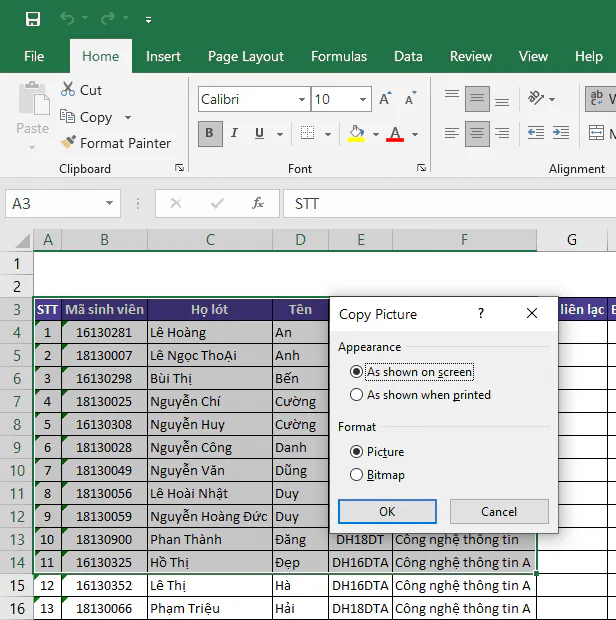Expand the Underline style arrow
This screenshot has height=620, width=616.
[280, 134]
